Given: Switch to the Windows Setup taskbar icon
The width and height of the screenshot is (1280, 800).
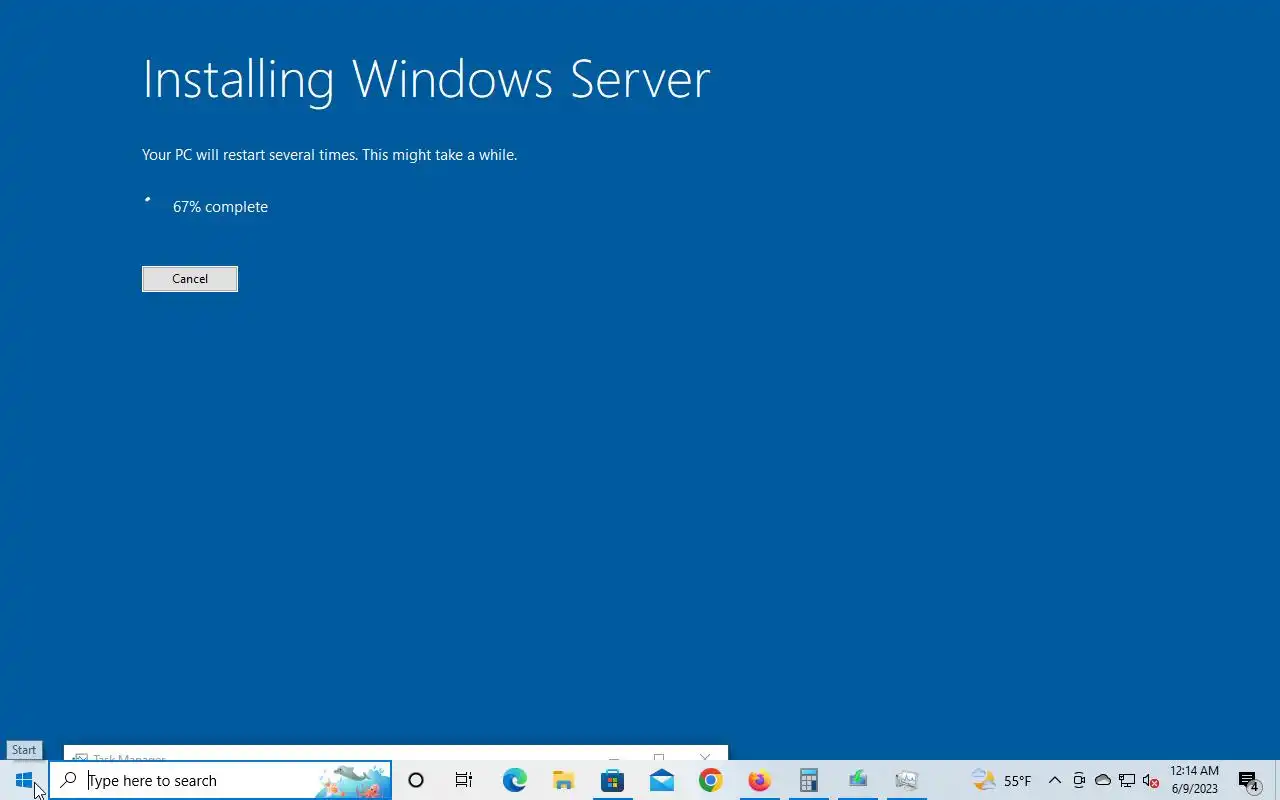Looking at the screenshot, I should click(857, 780).
